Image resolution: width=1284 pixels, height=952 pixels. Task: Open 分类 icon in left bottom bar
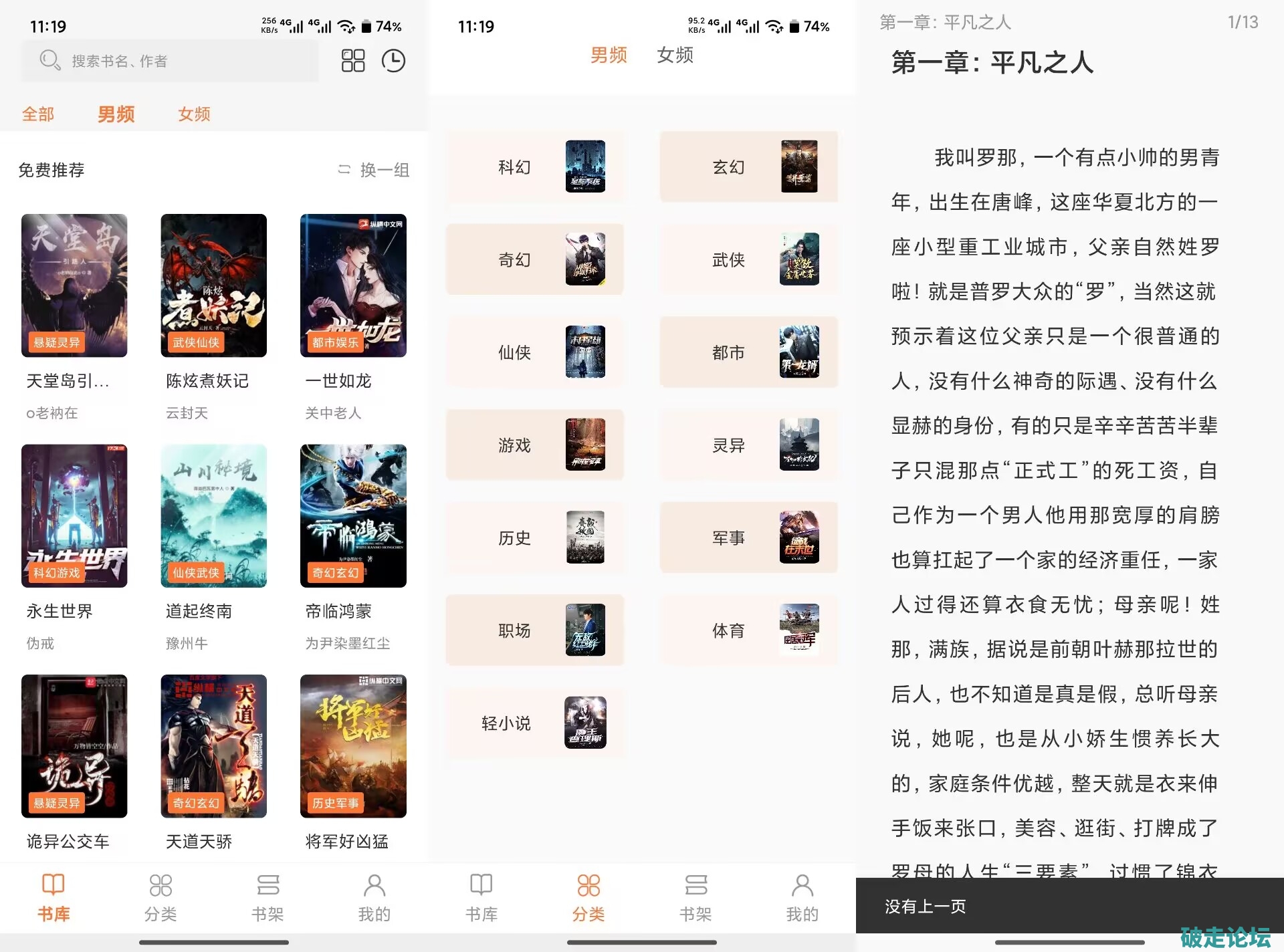click(160, 885)
